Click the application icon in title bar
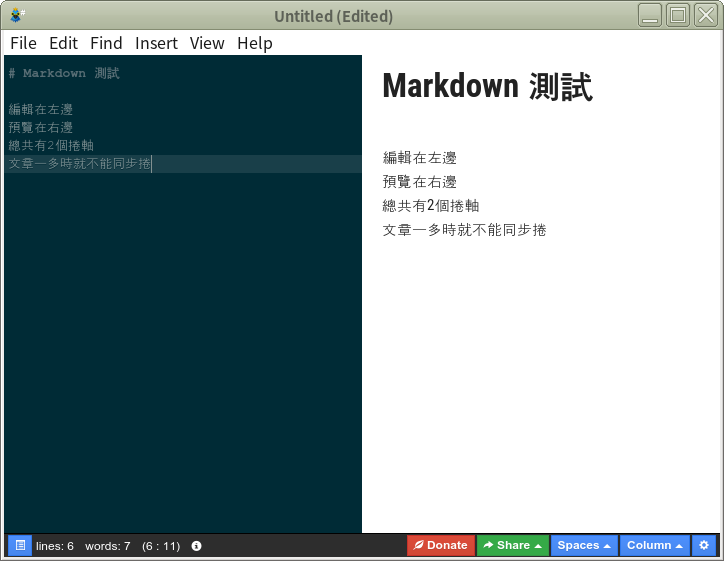This screenshot has height=561, width=724. click(x=17, y=16)
